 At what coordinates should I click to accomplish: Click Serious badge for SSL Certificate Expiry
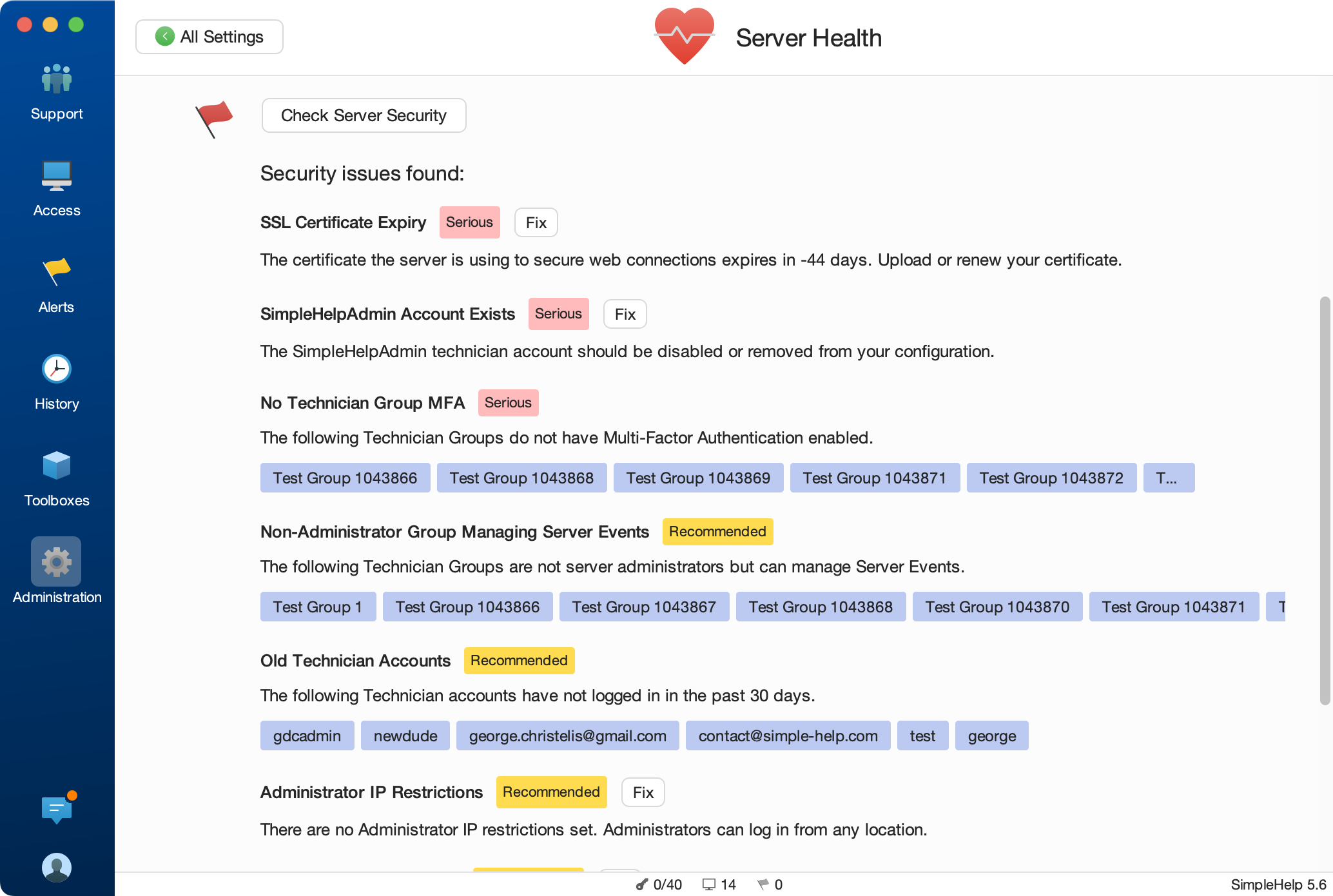470,222
